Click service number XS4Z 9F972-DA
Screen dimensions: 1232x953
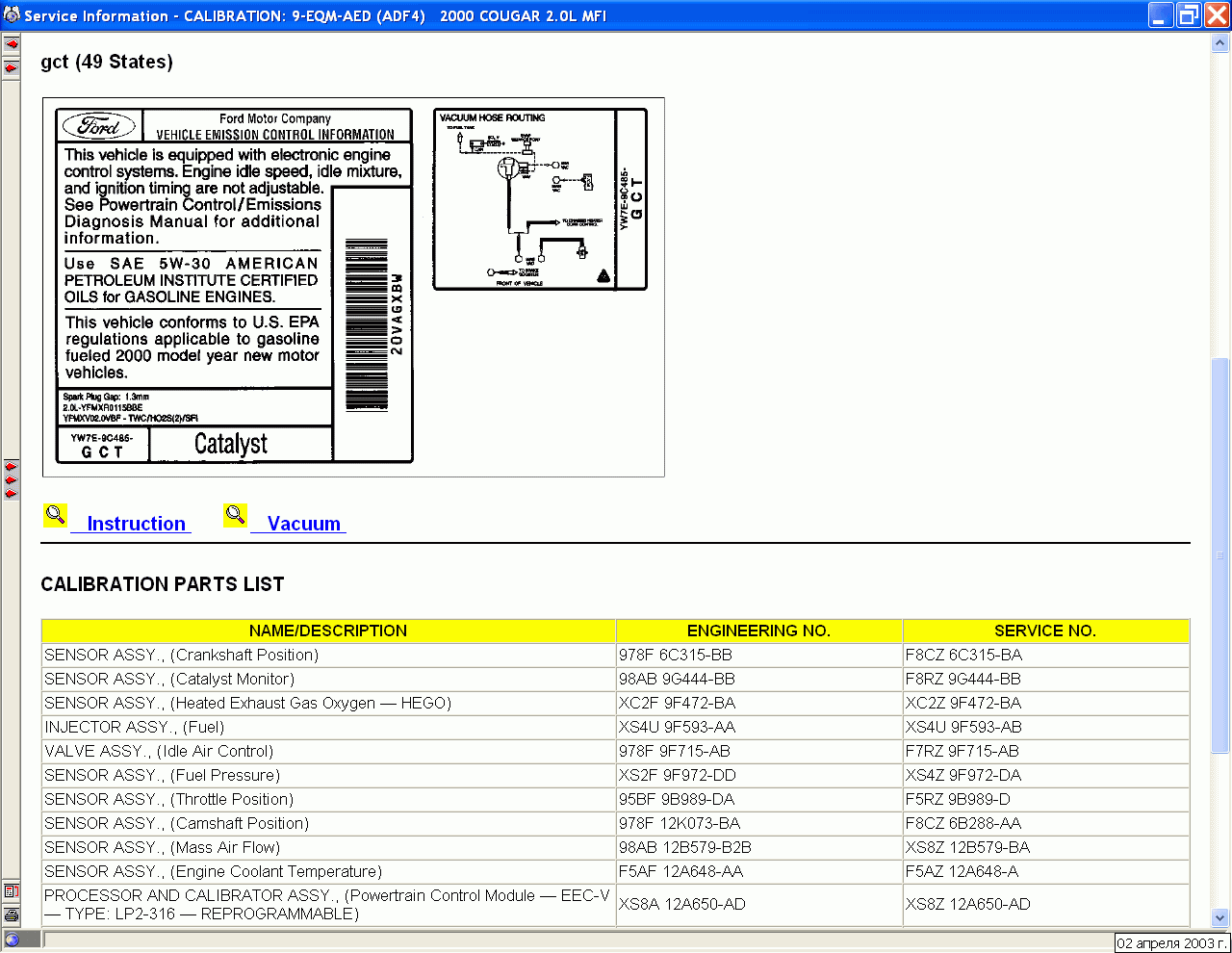pos(963,775)
